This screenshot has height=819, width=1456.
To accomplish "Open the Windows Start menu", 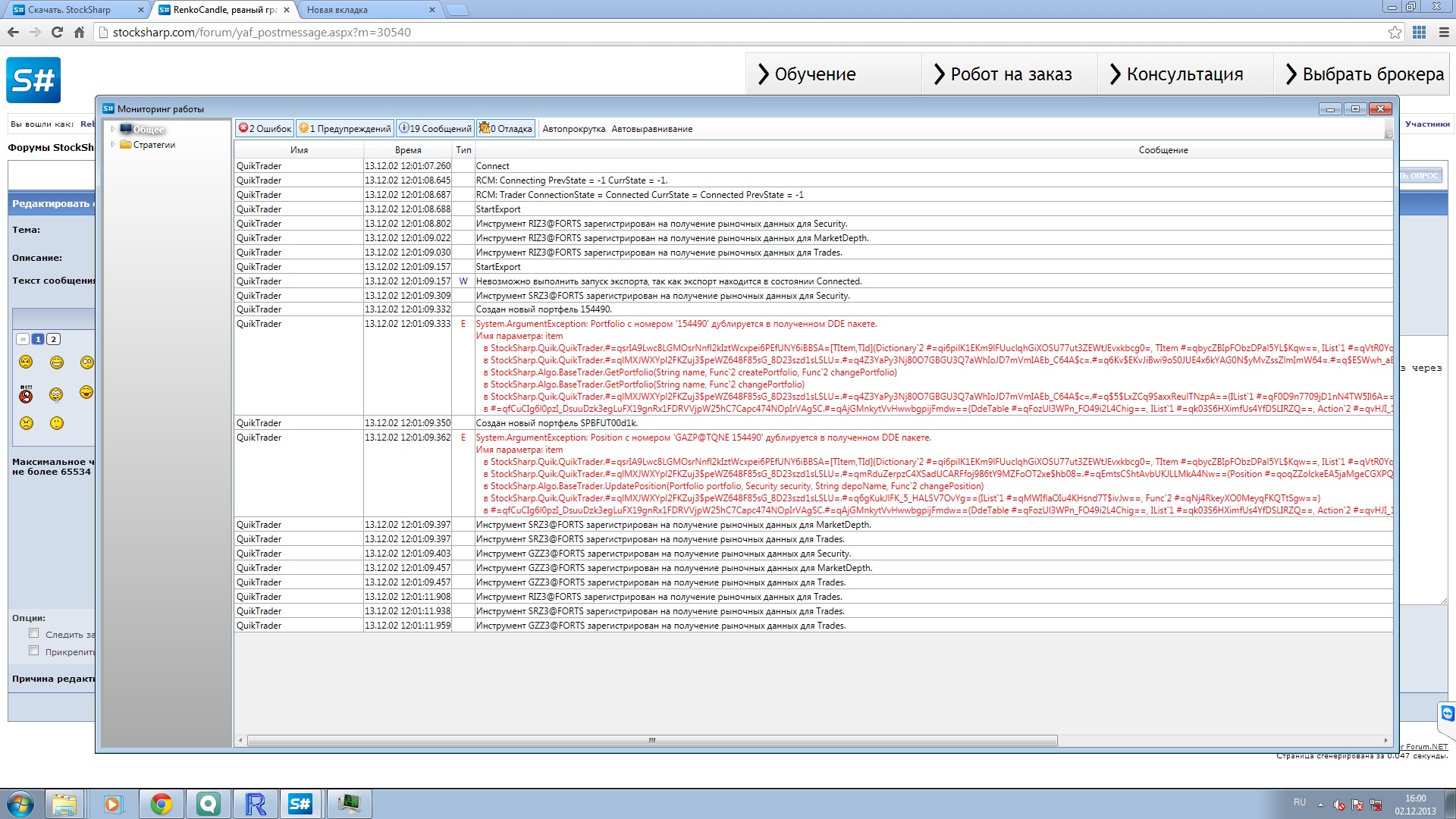I will click(20, 804).
